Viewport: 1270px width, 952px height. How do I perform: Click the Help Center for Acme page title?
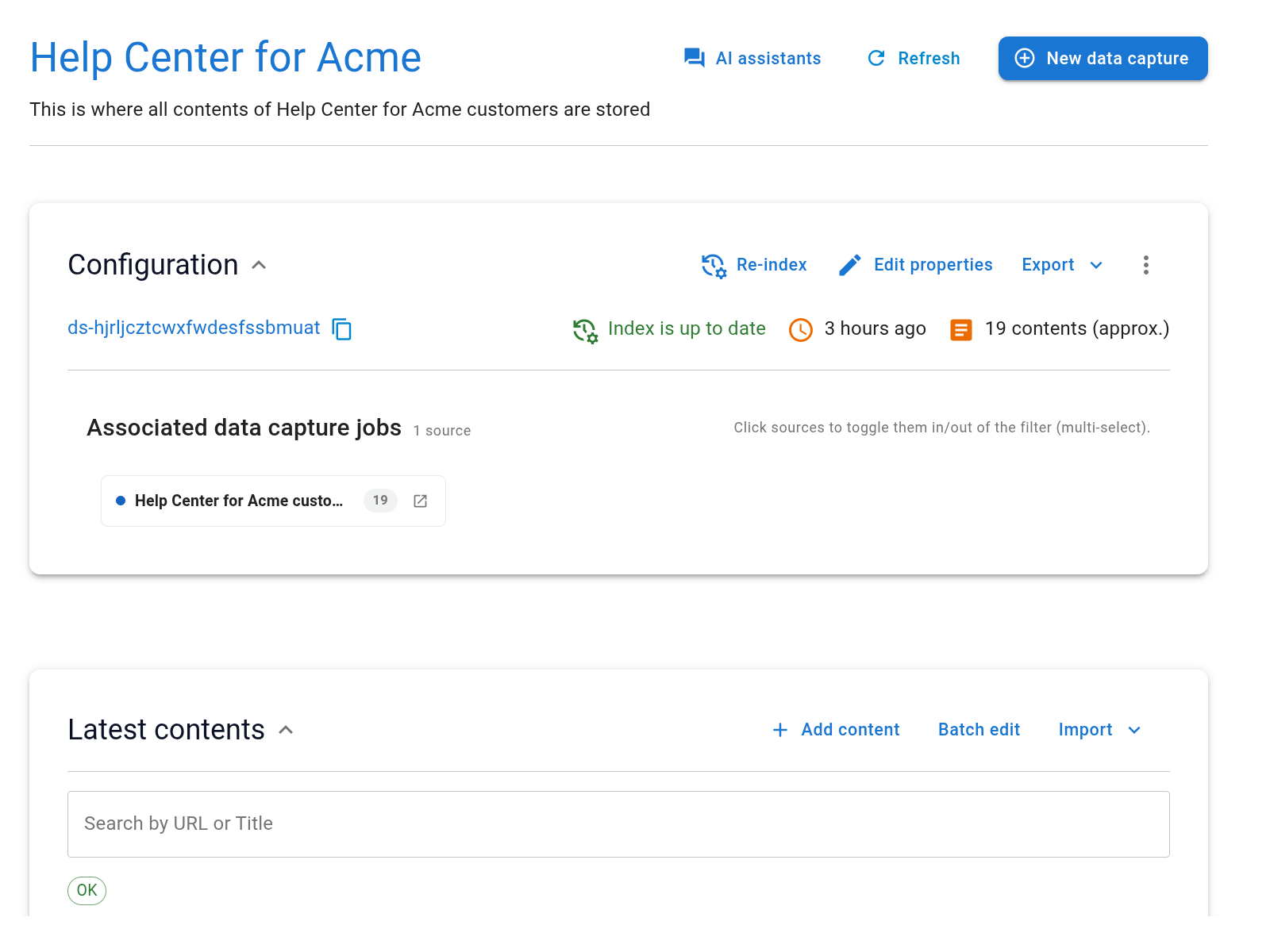point(225,58)
